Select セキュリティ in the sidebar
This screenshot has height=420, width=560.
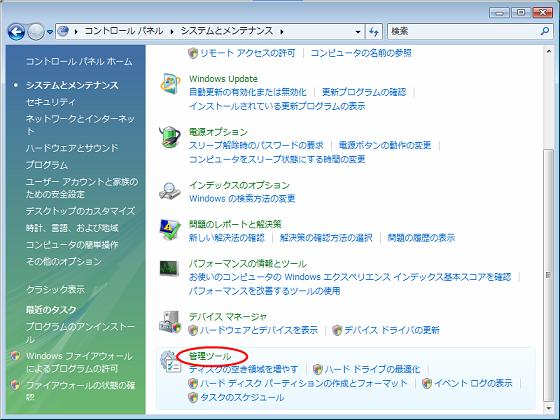pos(50,102)
